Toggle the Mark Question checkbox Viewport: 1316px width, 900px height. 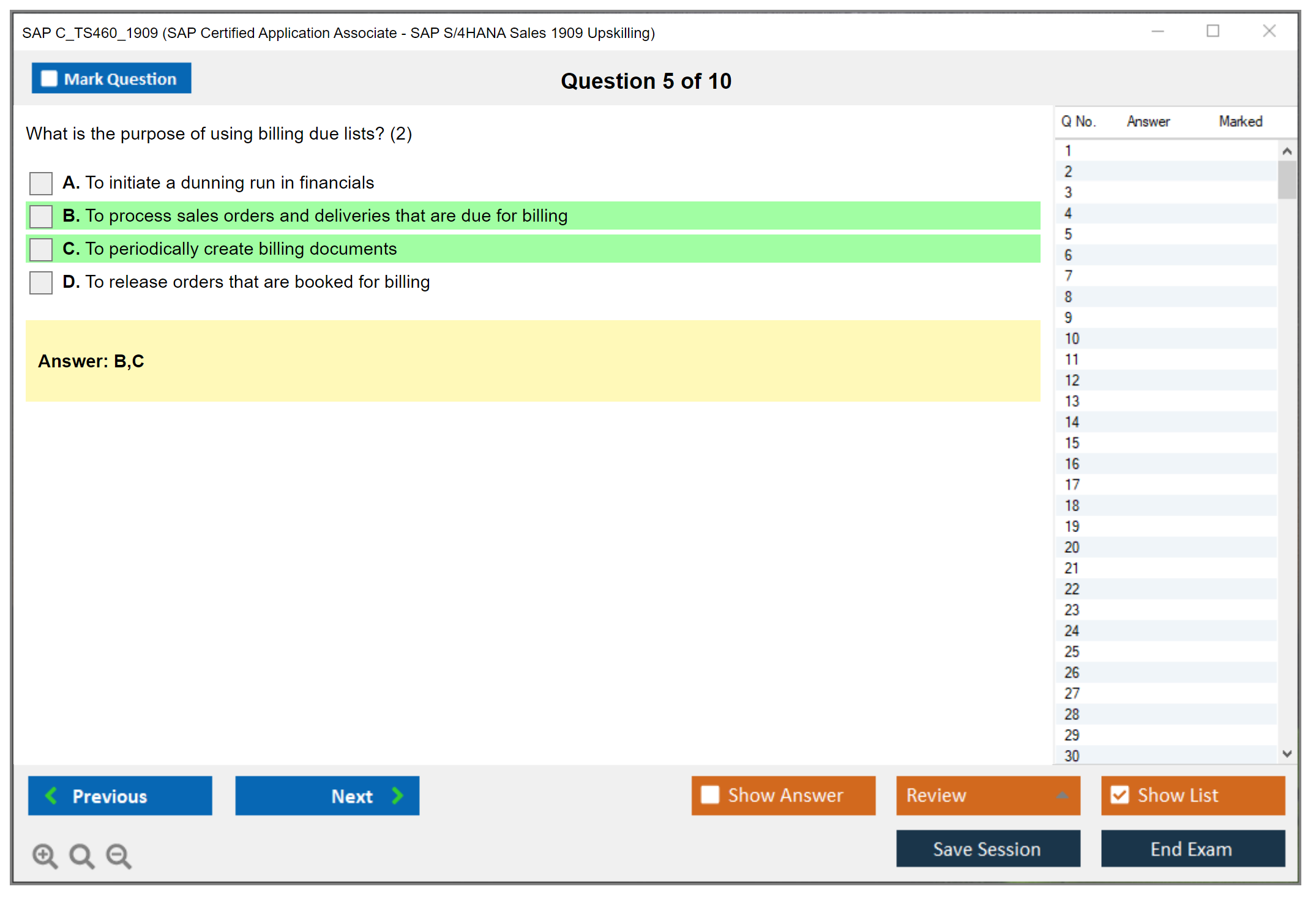[x=49, y=78]
